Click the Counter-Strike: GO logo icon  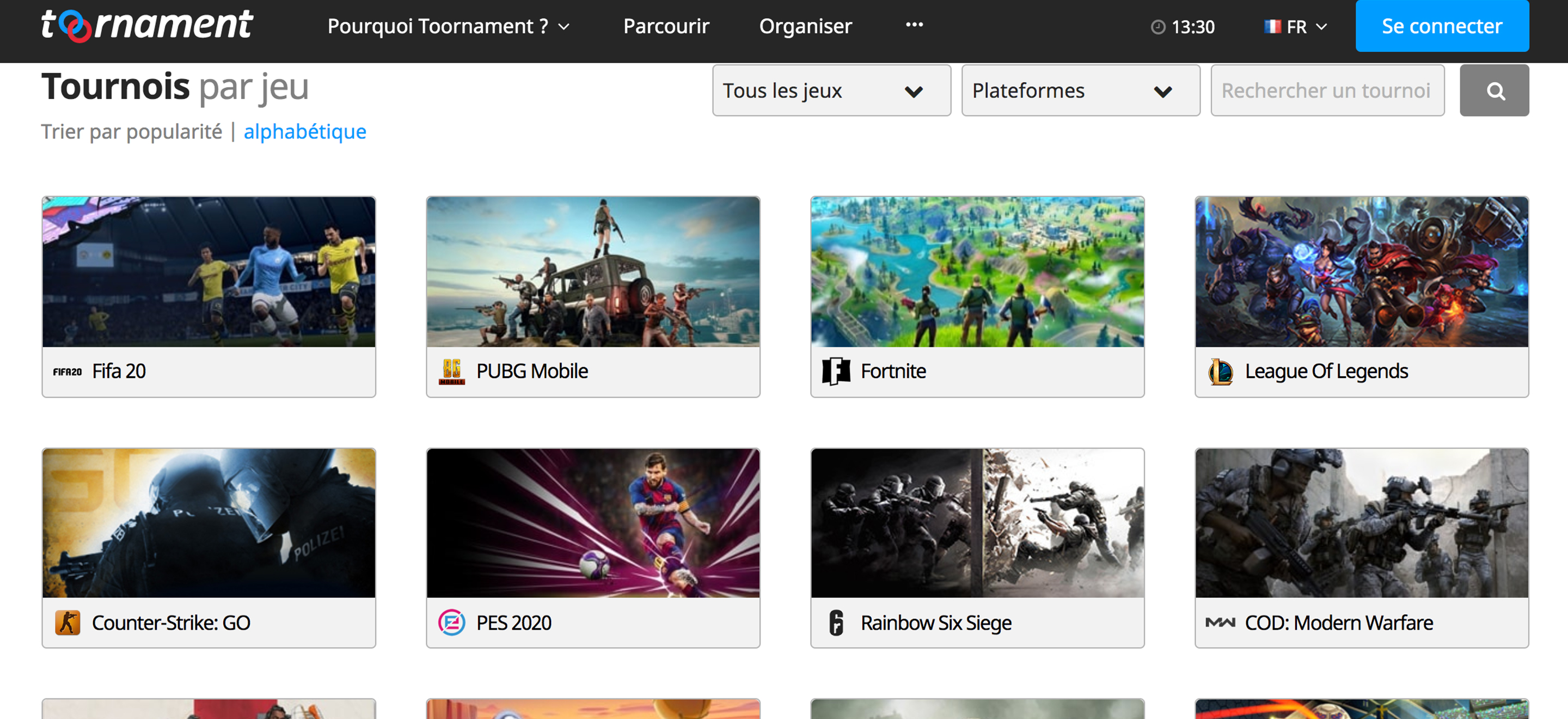tap(68, 623)
